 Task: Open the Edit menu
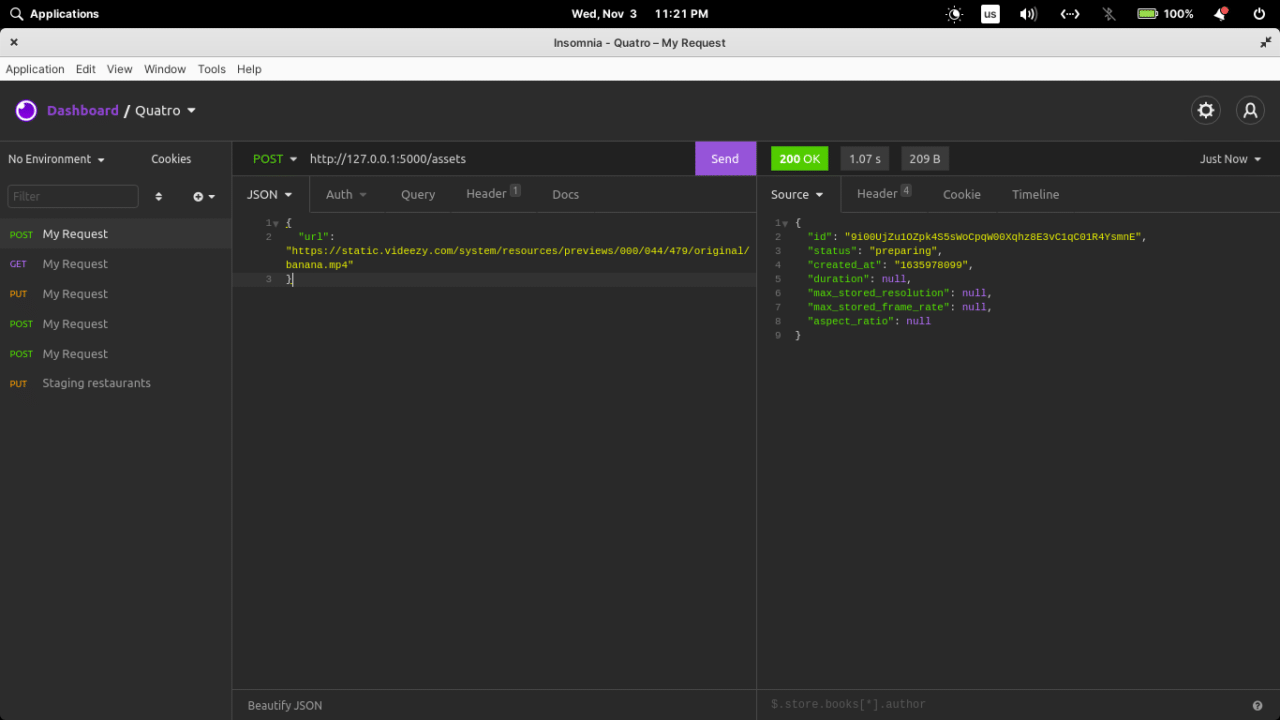point(86,69)
